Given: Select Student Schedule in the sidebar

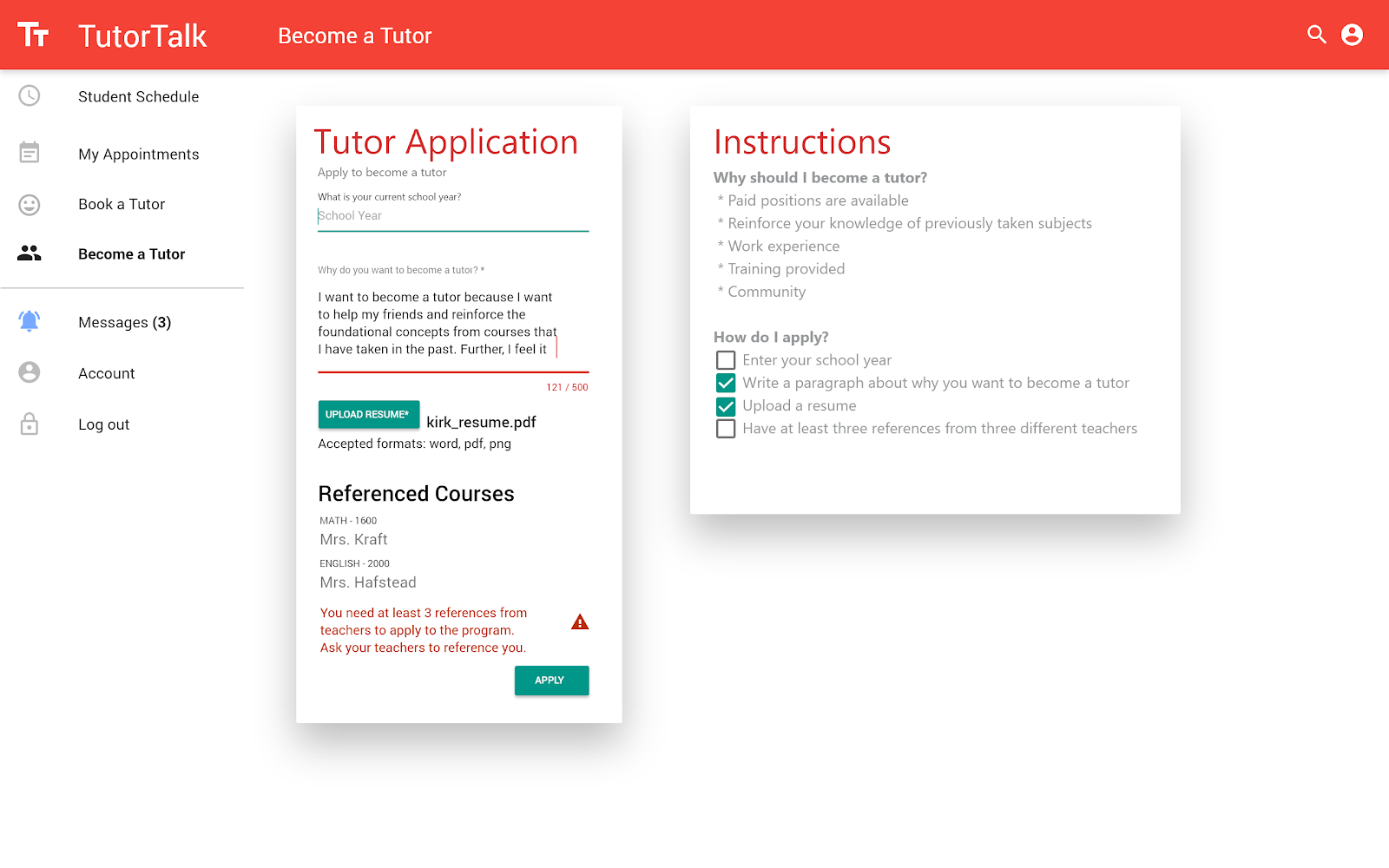Looking at the screenshot, I should coord(138,96).
